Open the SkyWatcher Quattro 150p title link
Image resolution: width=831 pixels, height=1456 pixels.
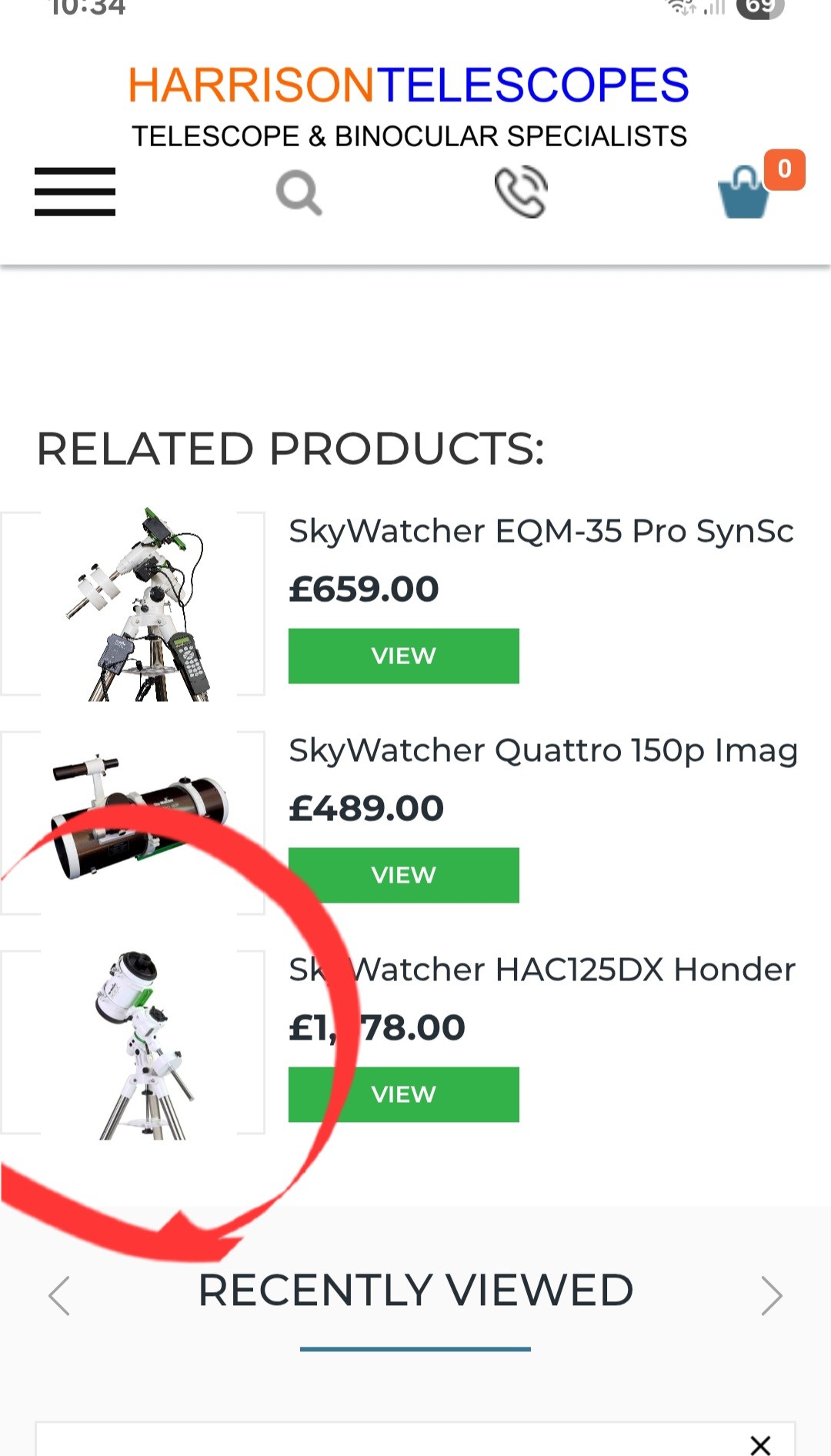(x=543, y=751)
